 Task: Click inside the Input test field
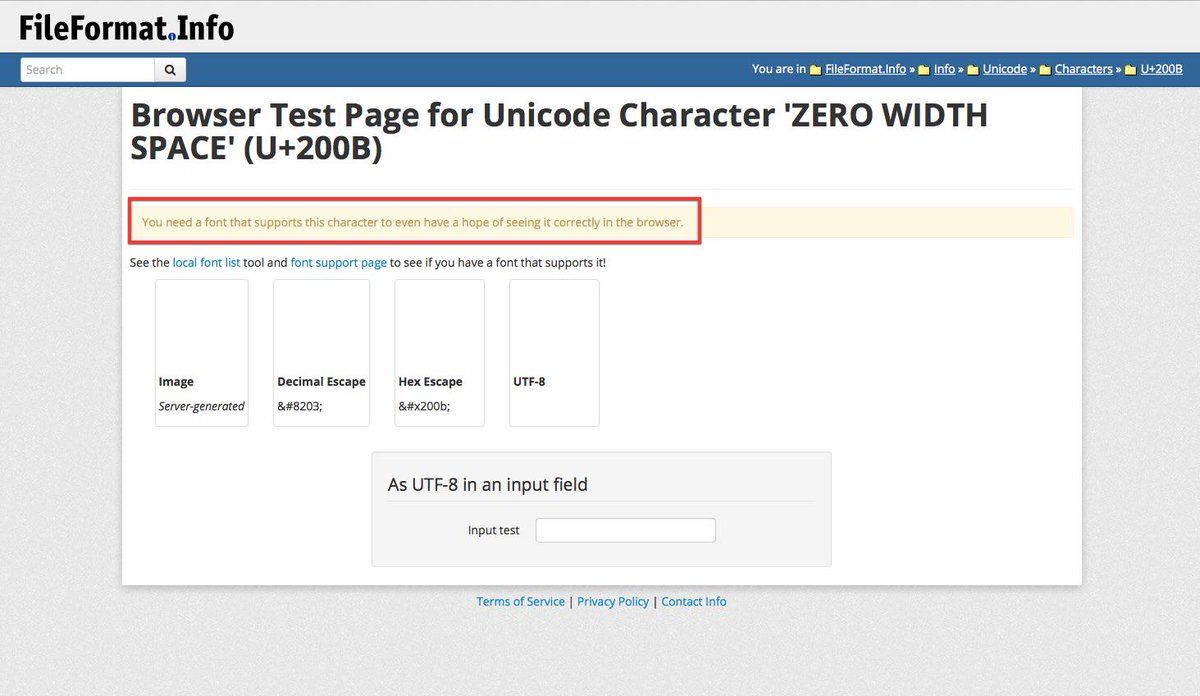point(625,530)
